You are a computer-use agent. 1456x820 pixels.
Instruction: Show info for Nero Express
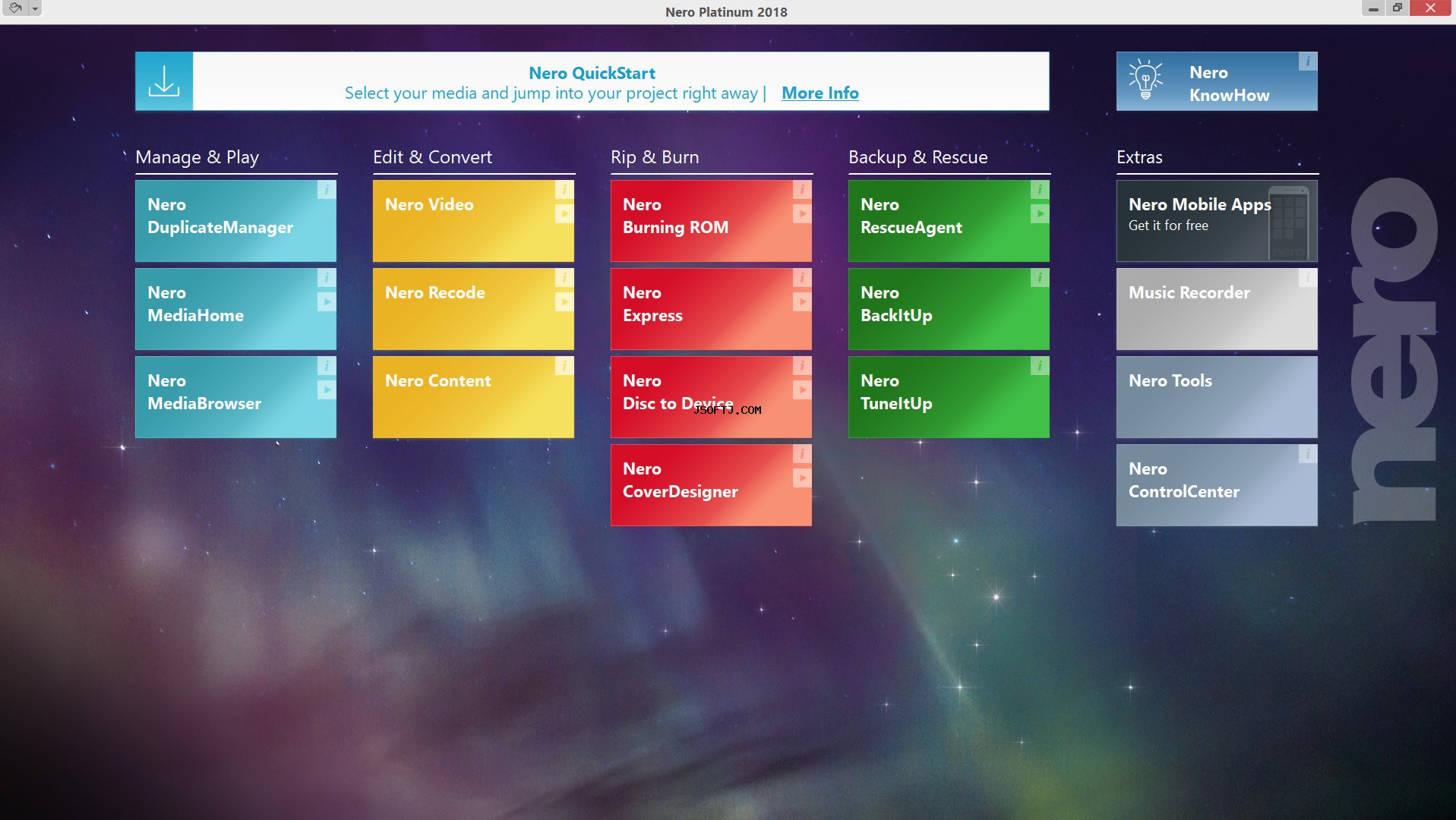point(802,278)
